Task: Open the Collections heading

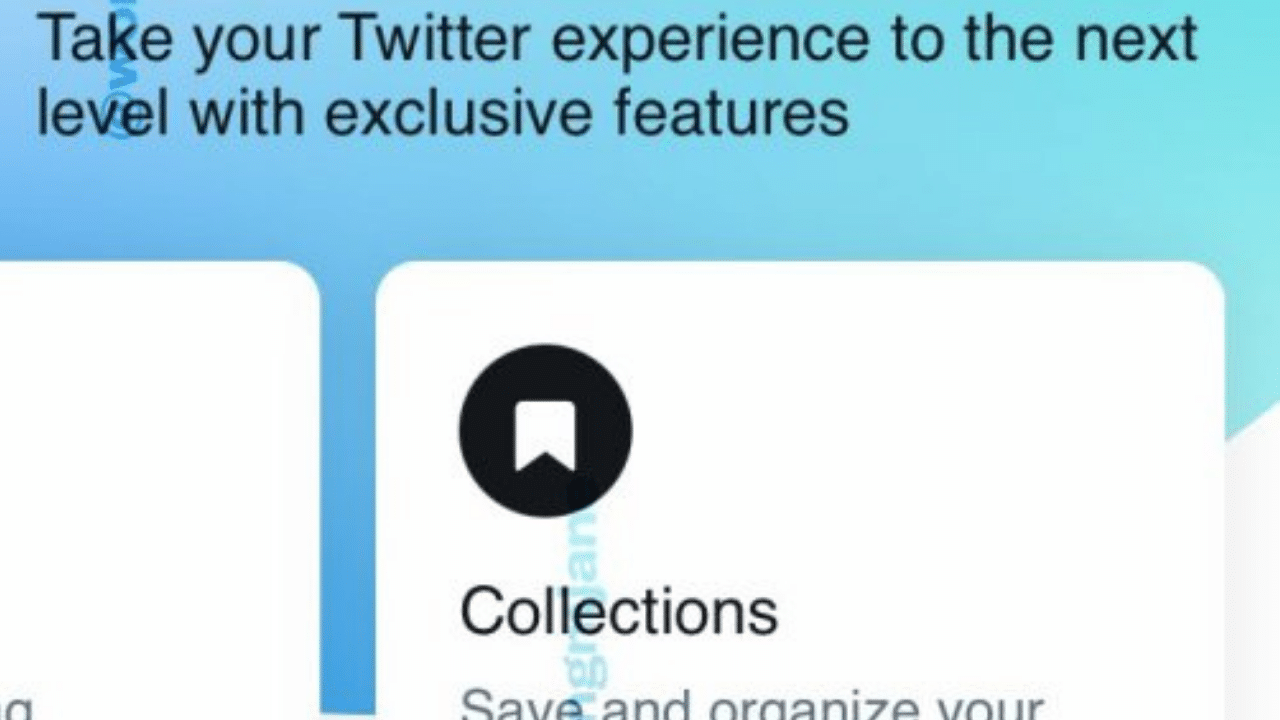Action: 619,611
